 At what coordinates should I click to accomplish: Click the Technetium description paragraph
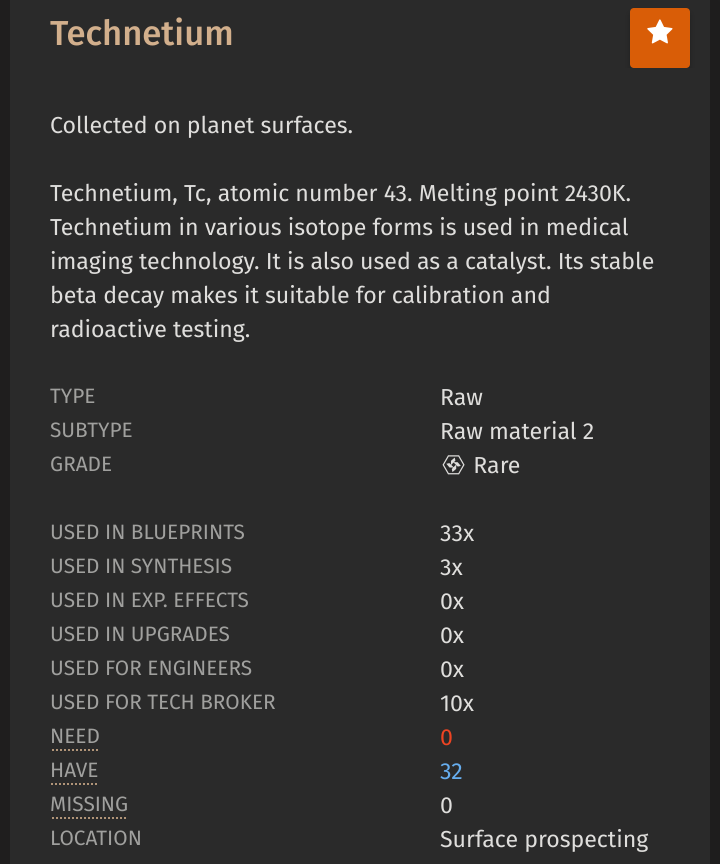(352, 262)
